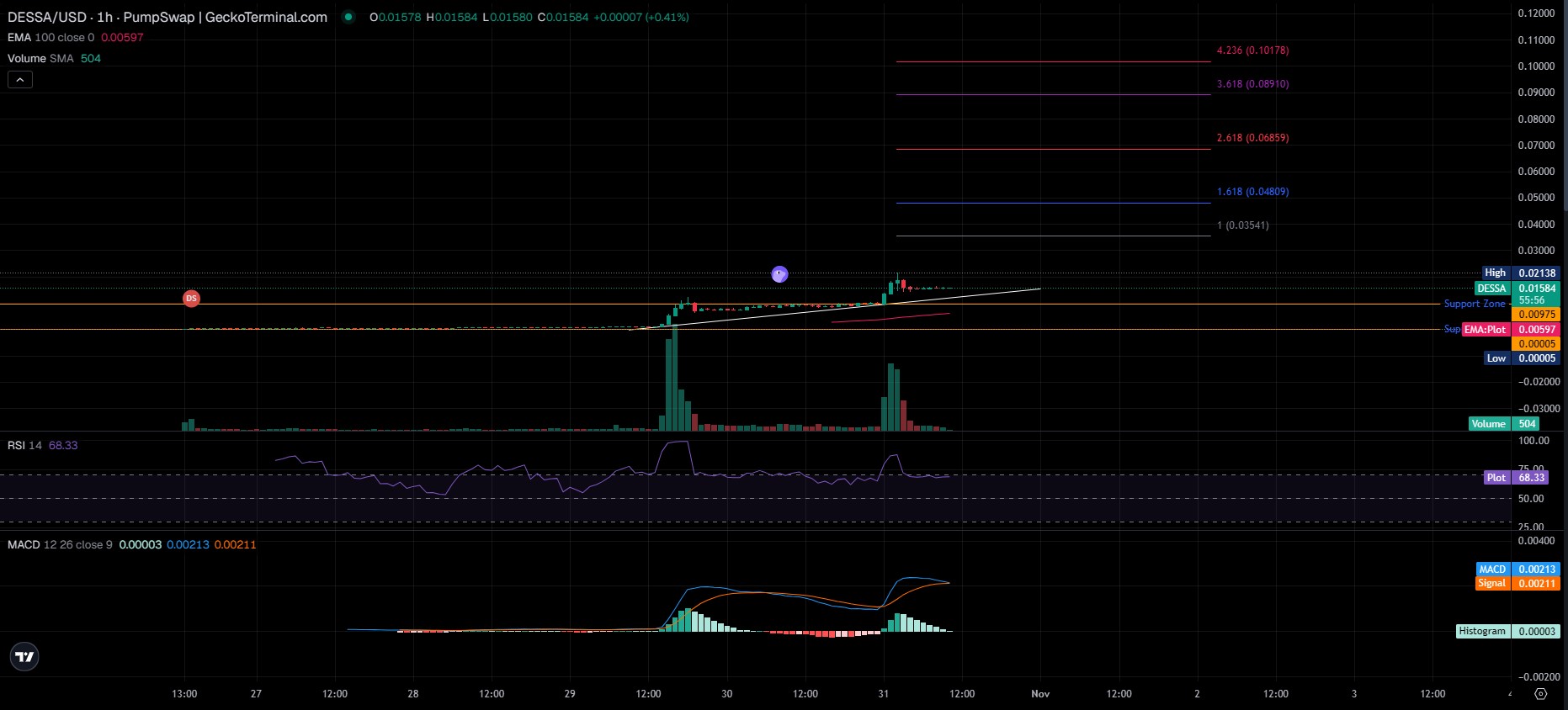
Task: Click the 3.618 (0.08910) Fibonacci level label
Action: 1252,84
